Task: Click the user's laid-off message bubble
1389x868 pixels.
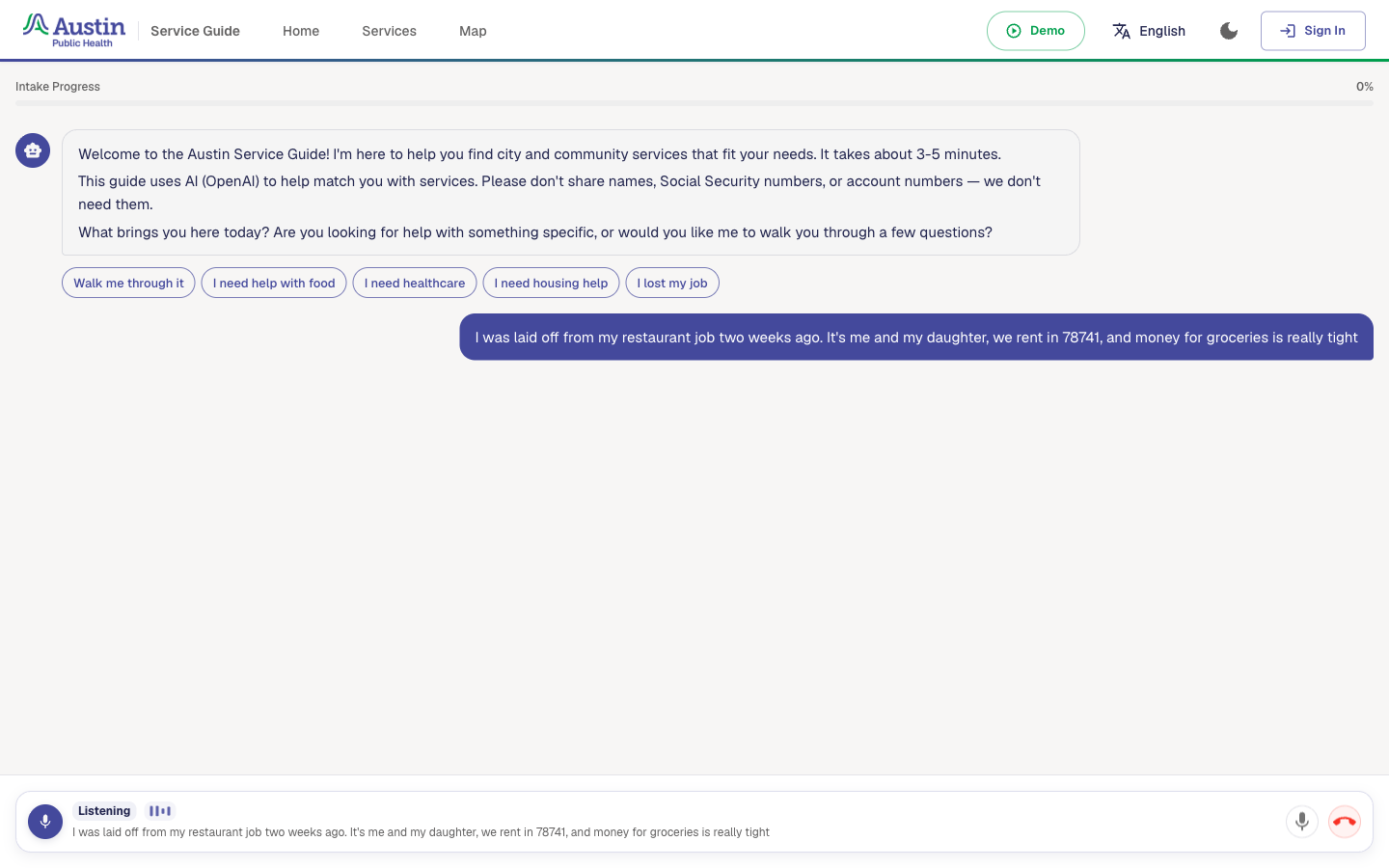Action: [x=916, y=337]
